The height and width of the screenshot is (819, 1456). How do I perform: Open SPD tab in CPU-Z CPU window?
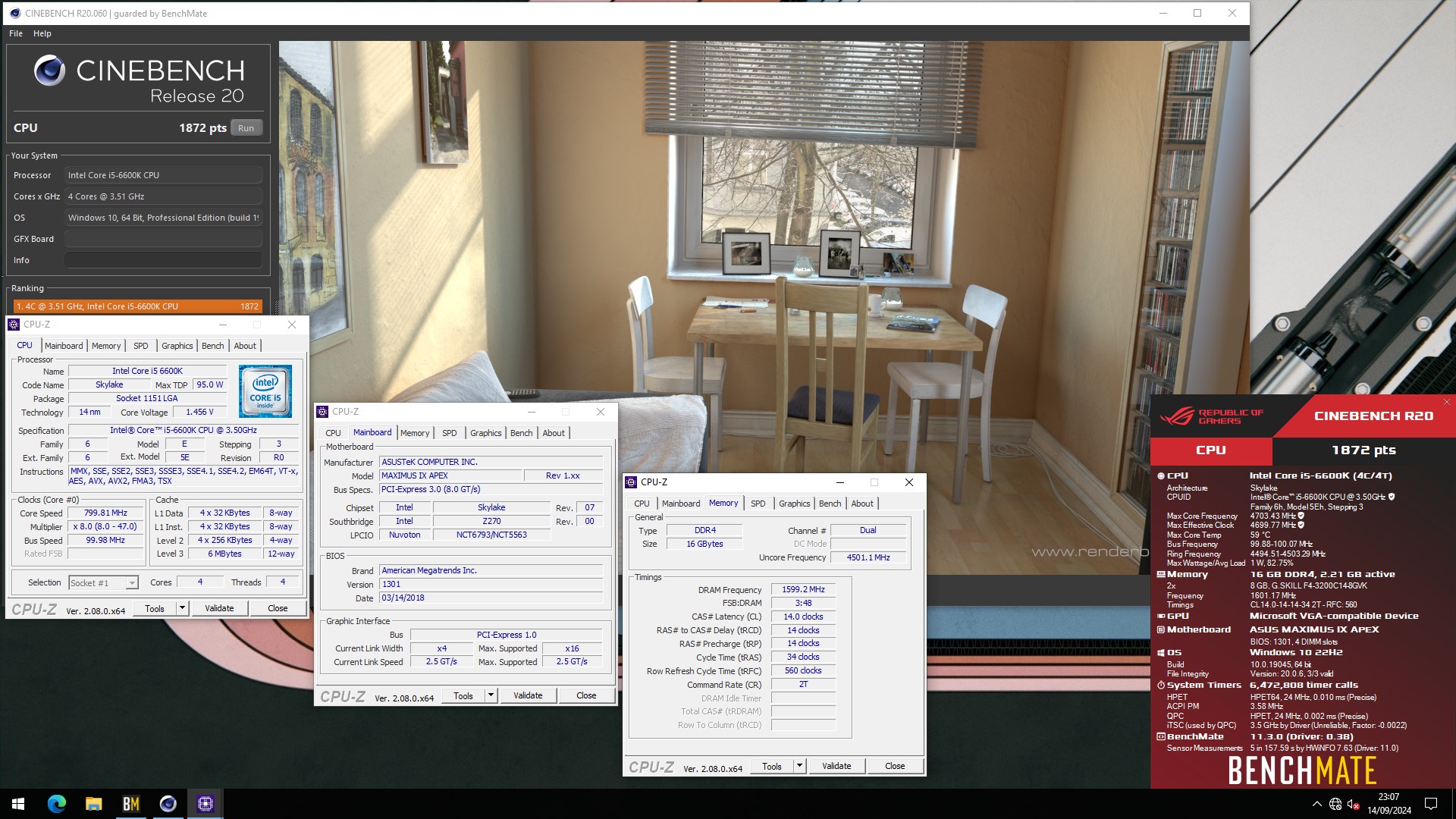[141, 346]
